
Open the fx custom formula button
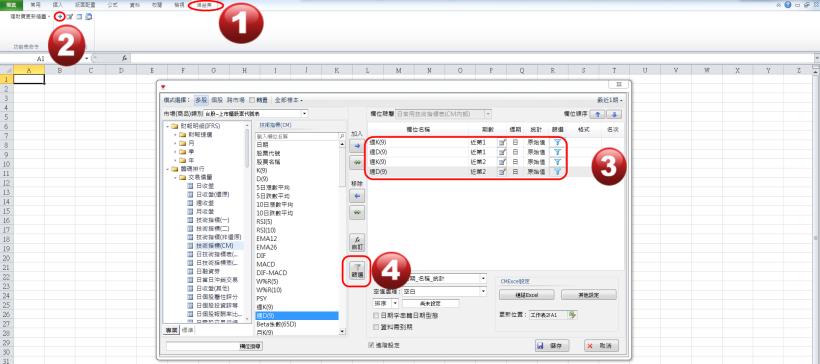[x=357, y=242]
